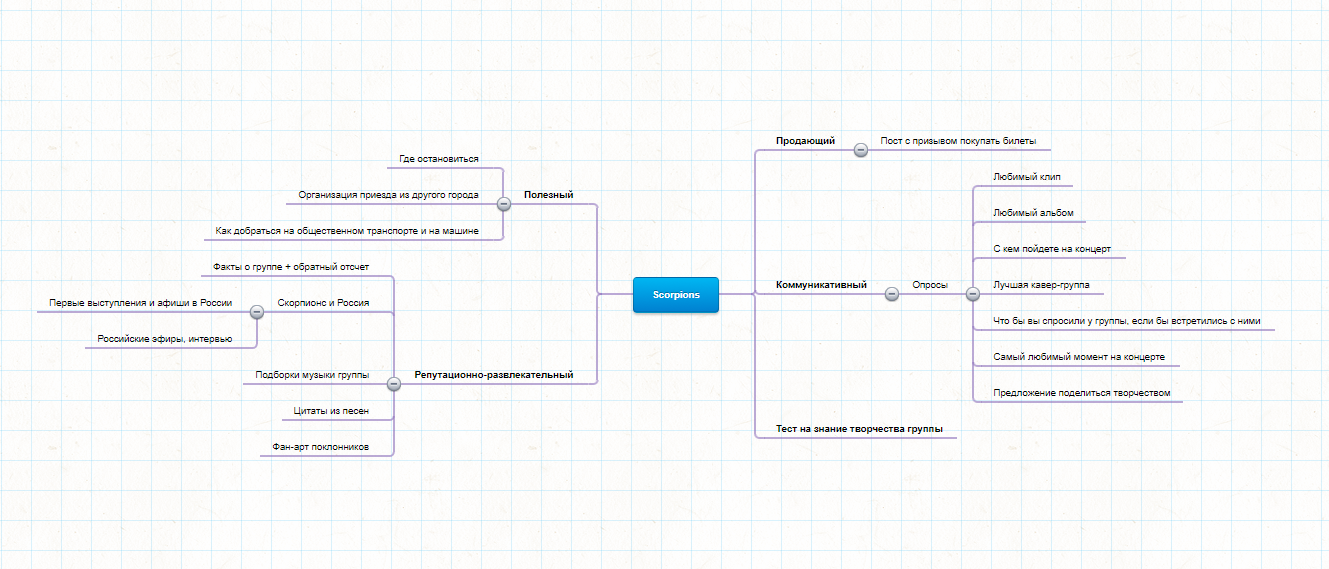1329x569 pixels.
Task: Collapse the Коммуникативный branch
Action: tap(892, 294)
